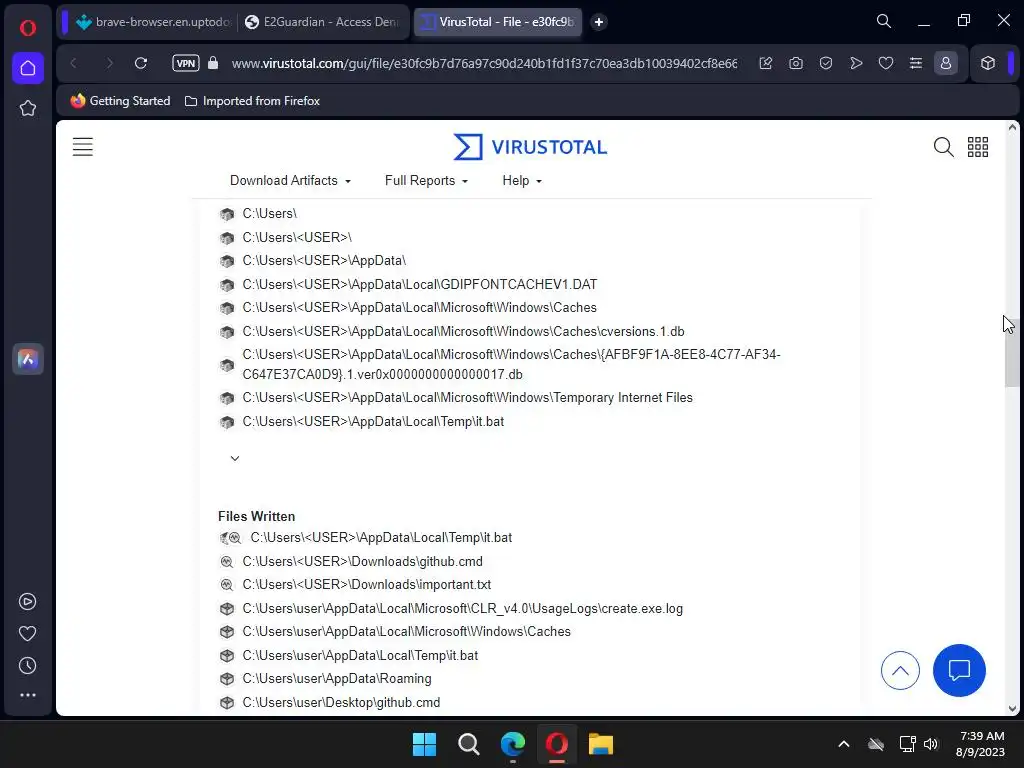Click the send flow arrow icon
Screen dimensions: 1024x768
click(x=856, y=63)
